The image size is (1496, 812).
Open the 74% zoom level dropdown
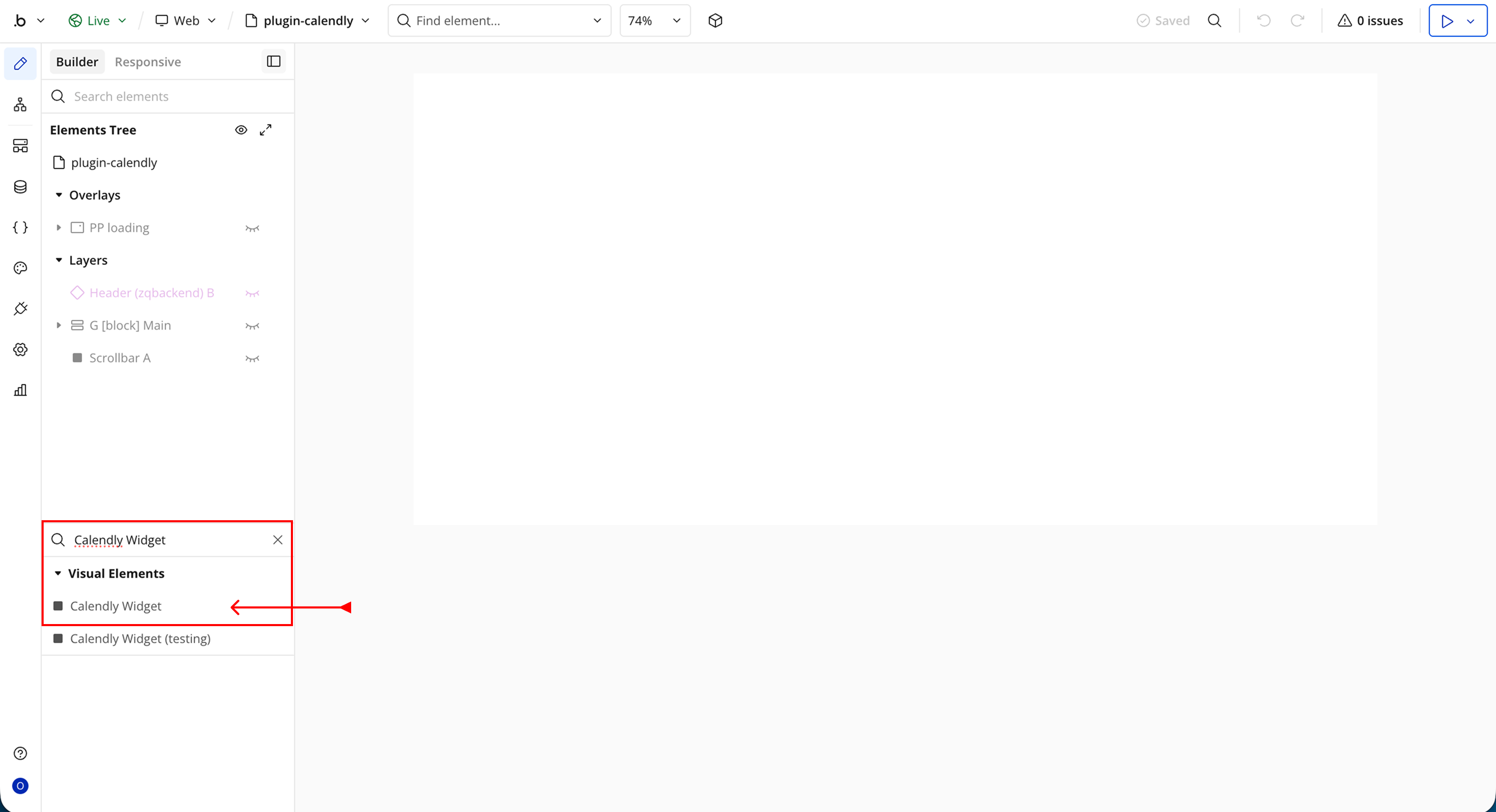(x=654, y=21)
